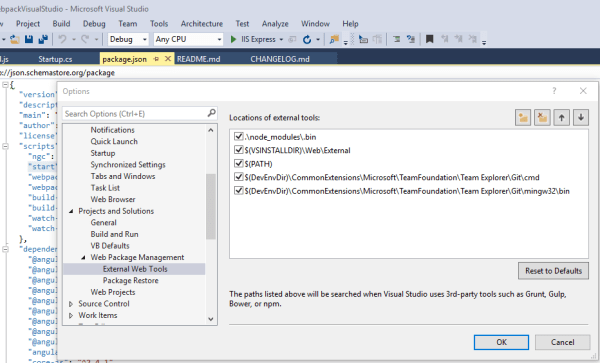600x363 pixels.
Task: Select Build and Run in options tree
Action: (x=114, y=234)
